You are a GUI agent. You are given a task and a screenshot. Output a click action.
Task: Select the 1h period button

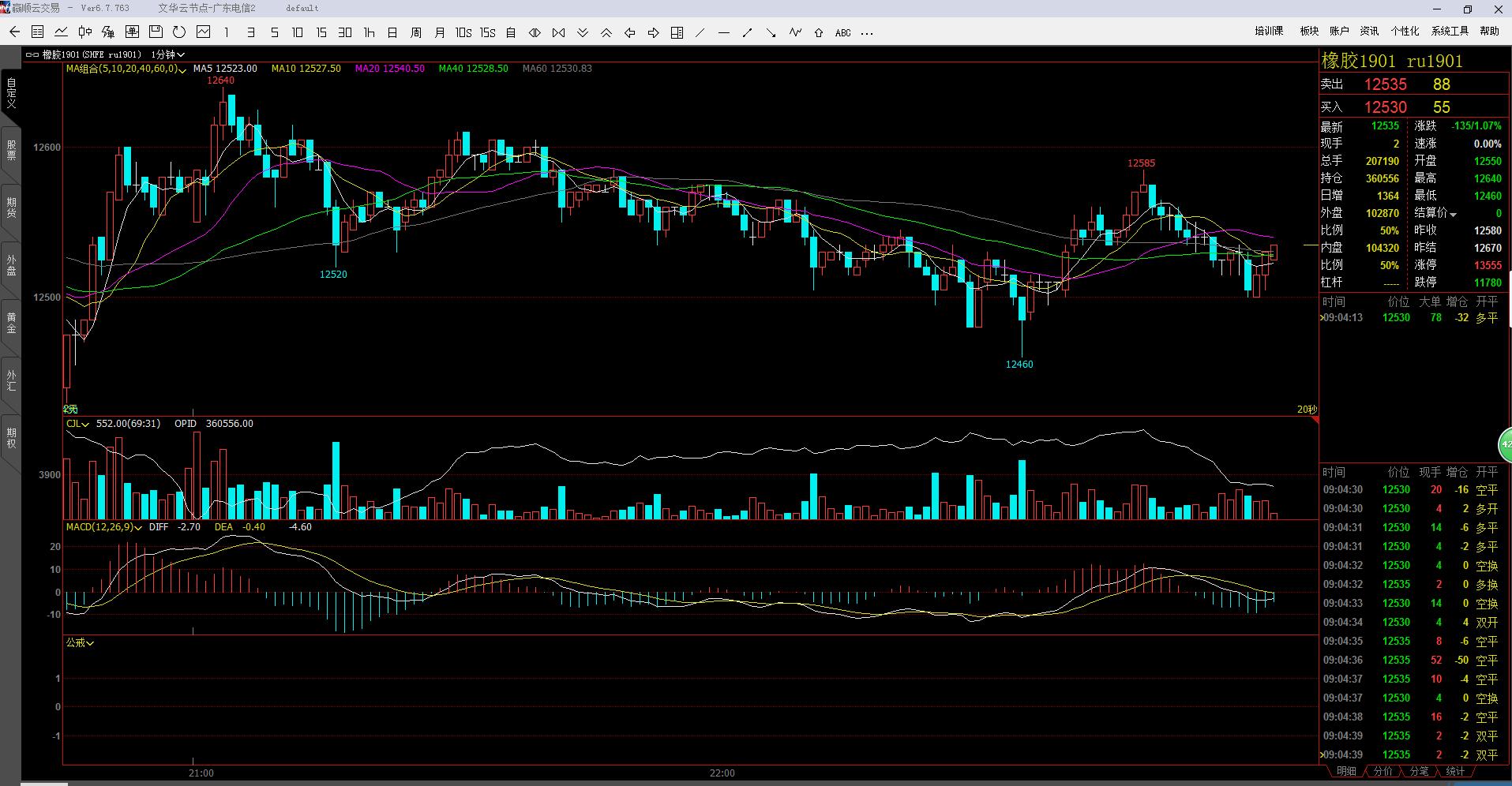[x=369, y=32]
